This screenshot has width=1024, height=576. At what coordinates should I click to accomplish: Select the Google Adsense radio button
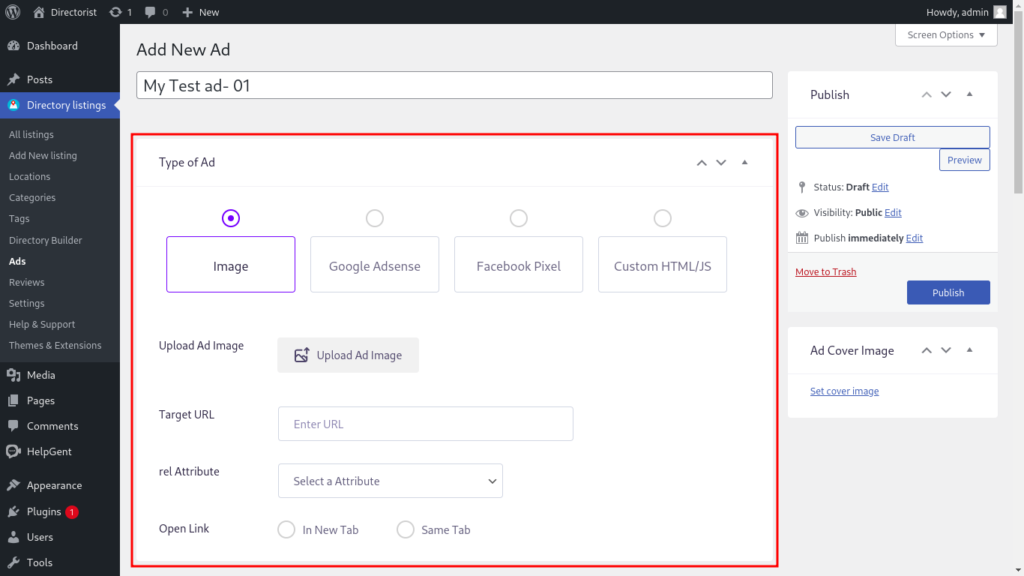(x=374, y=218)
